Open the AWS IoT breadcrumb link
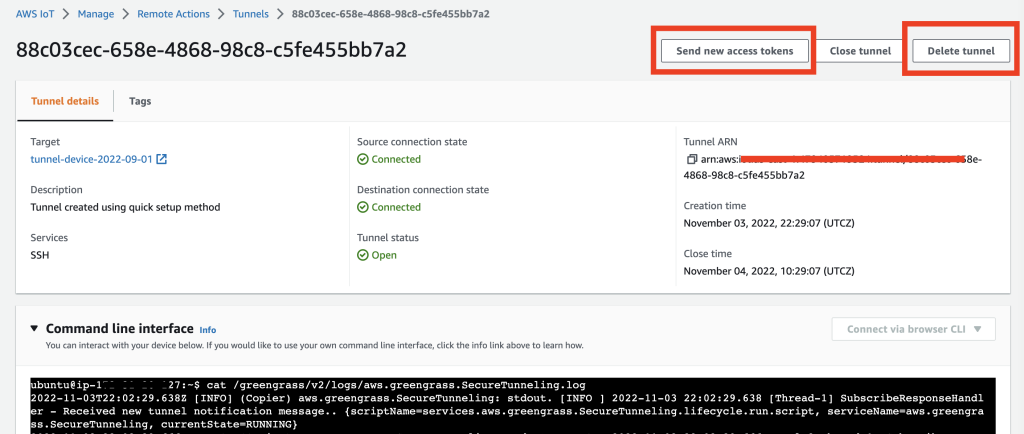Image resolution: width=1024 pixels, height=434 pixels. coord(35,14)
